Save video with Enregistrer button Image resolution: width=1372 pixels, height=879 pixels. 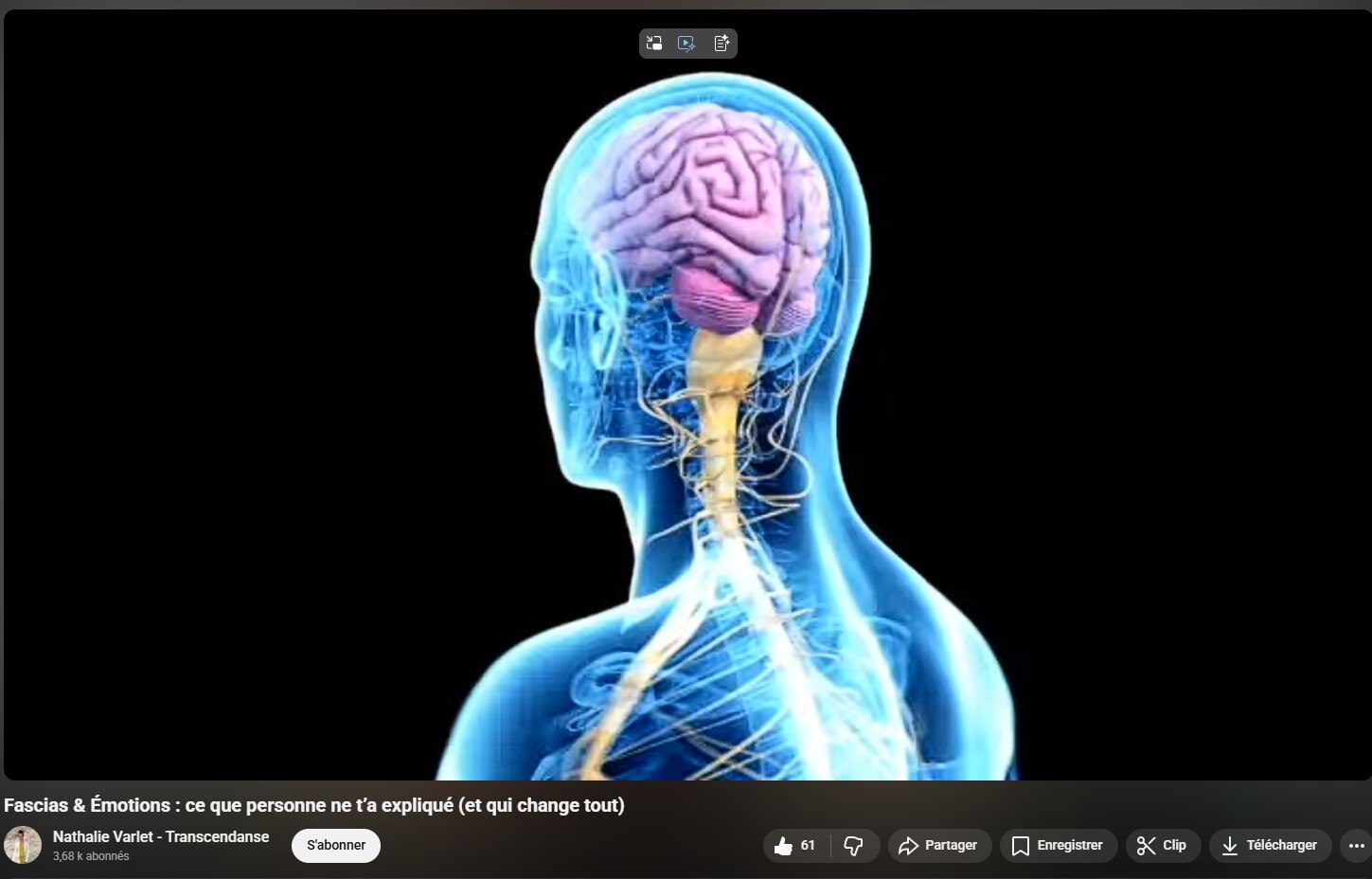coord(1059,846)
